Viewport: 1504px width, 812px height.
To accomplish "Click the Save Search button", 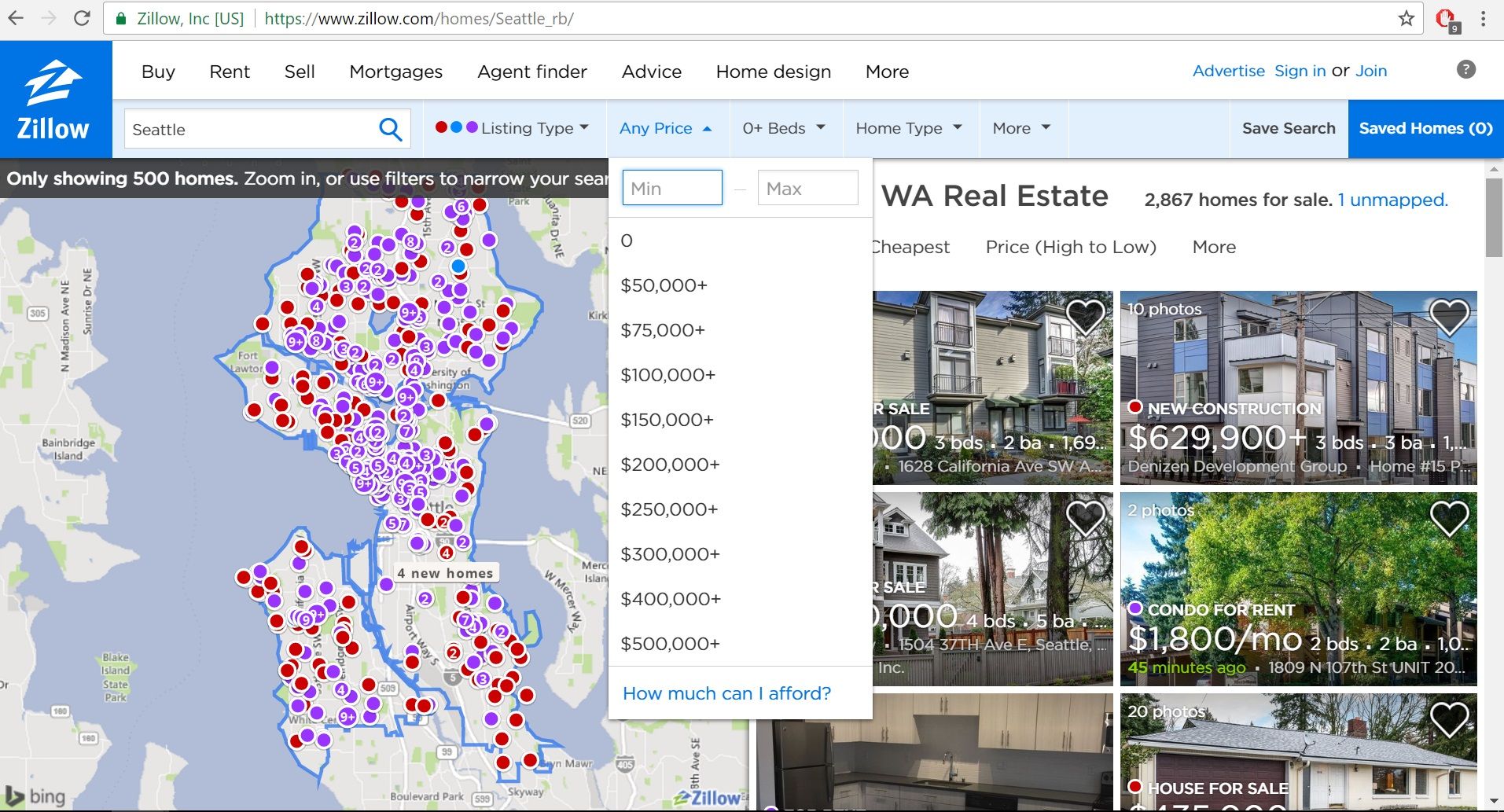I will (1289, 128).
